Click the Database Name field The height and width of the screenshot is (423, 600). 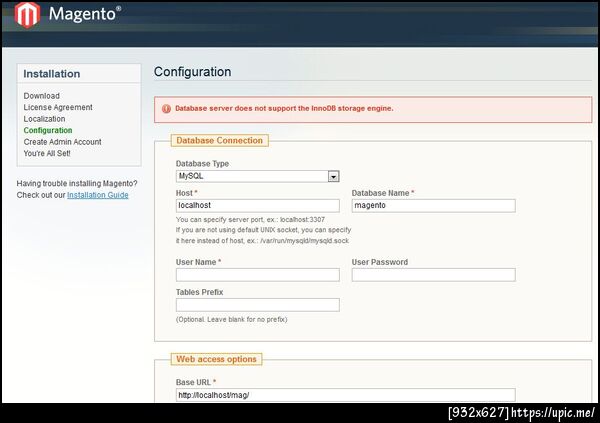tap(433, 206)
